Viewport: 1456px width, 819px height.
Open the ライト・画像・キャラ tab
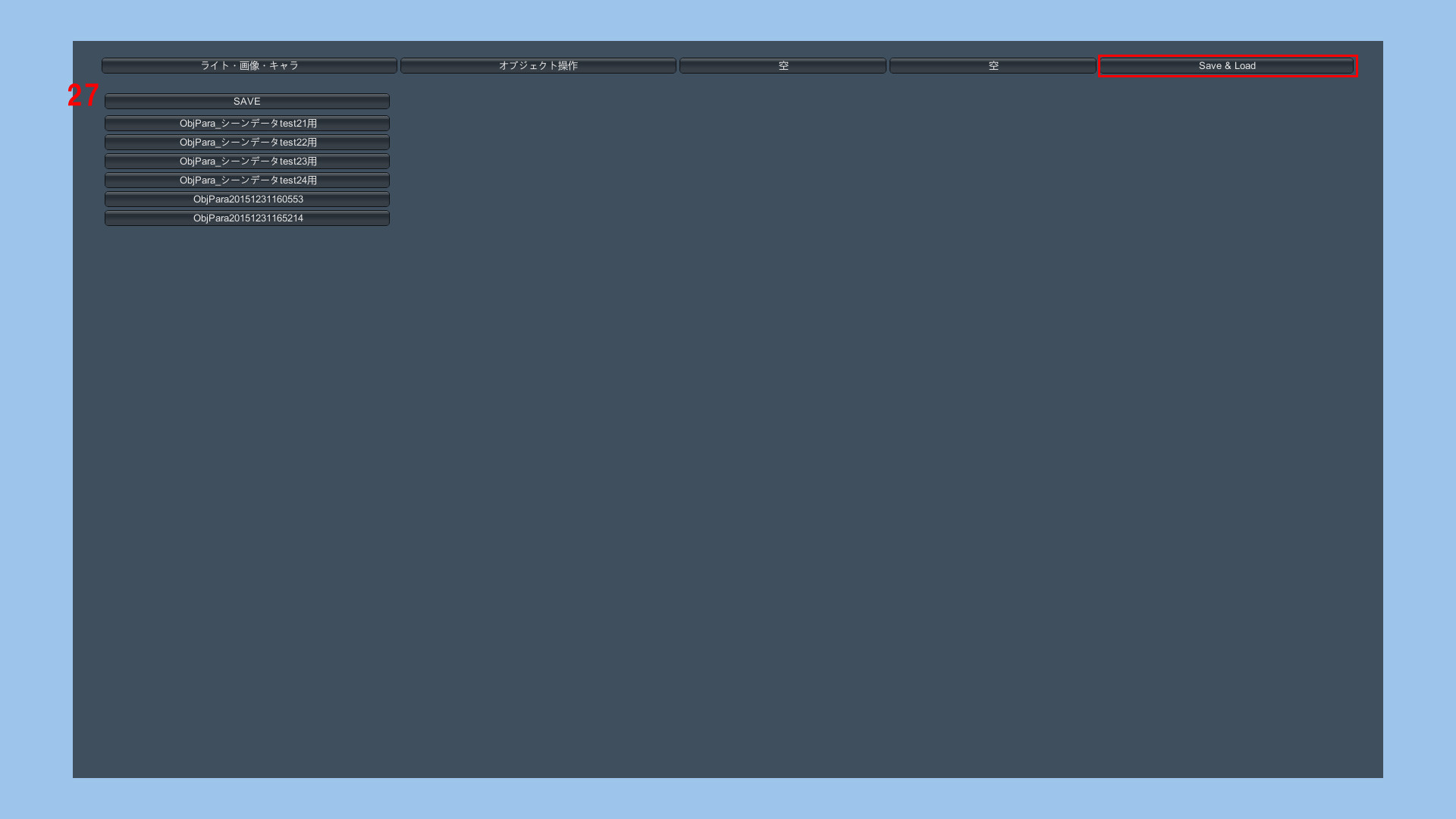249,66
